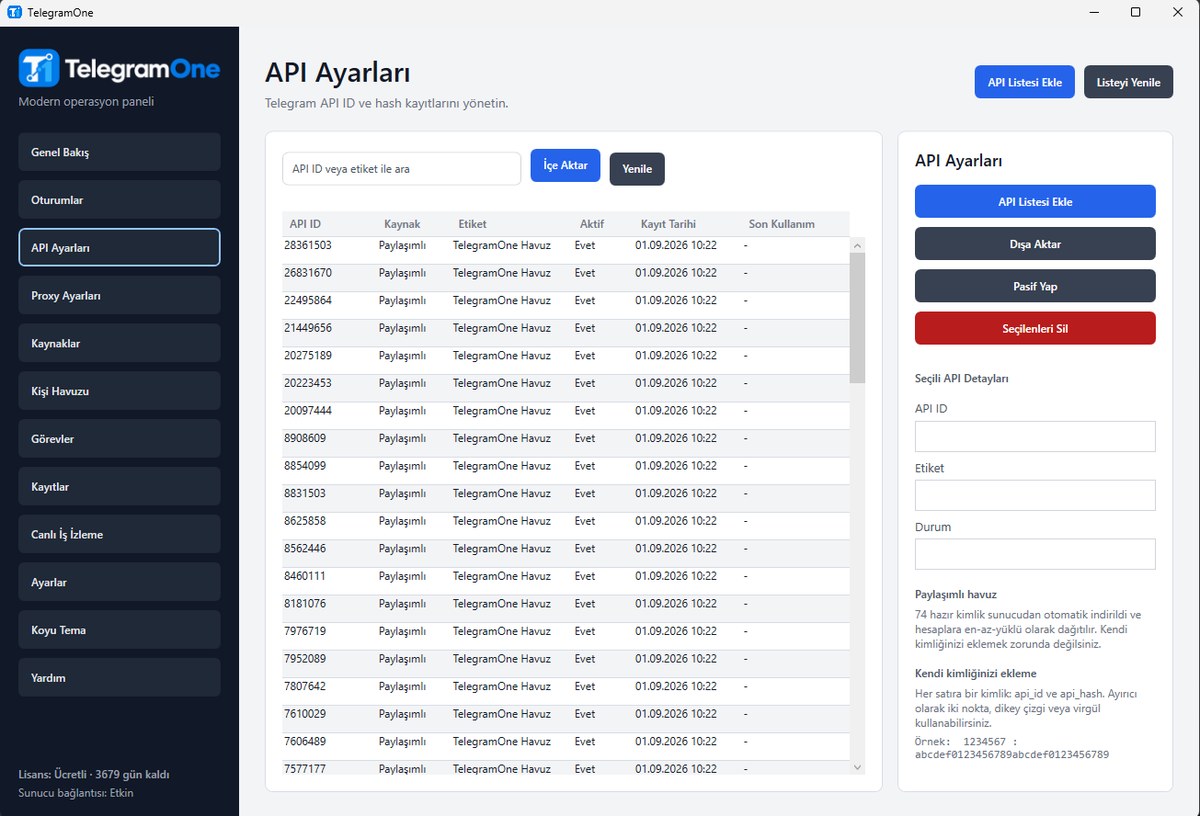Image resolution: width=1200 pixels, height=816 pixels.
Task: Sort by Kaynak column header
Action: click(413, 224)
